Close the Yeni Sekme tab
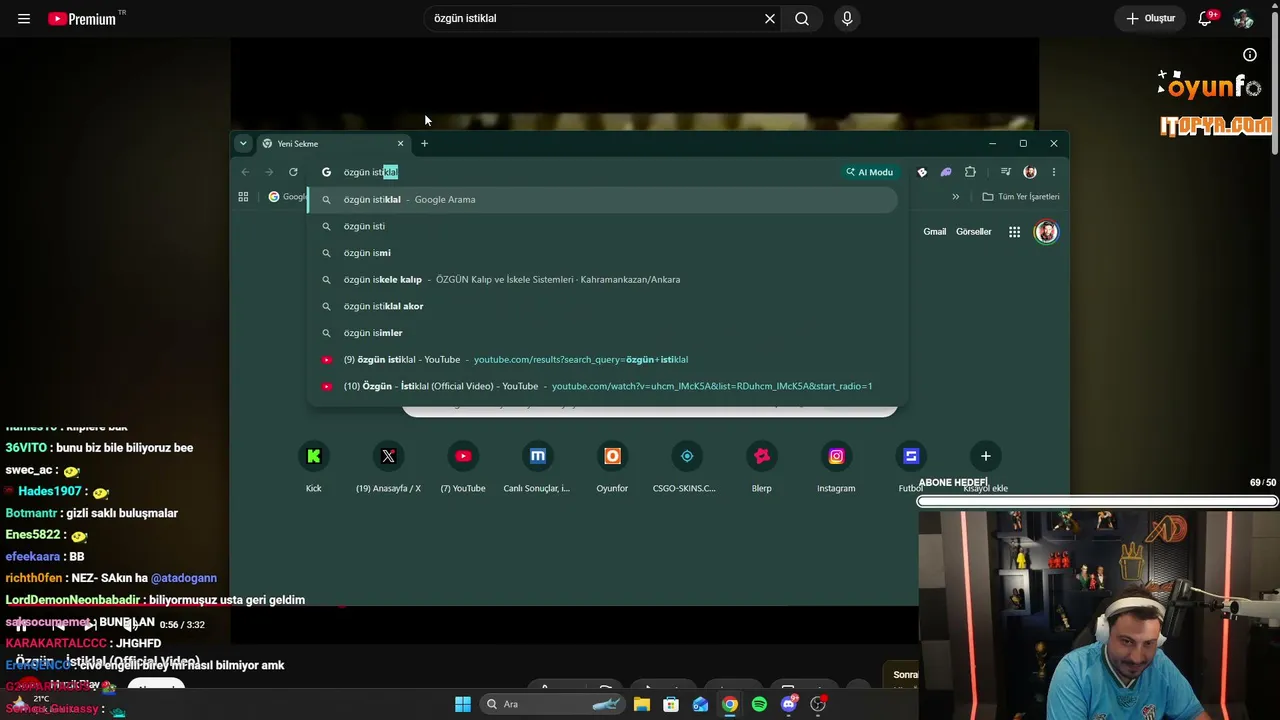Image resolution: width=1280 pixels, height=720 pixels. [401, 143]
